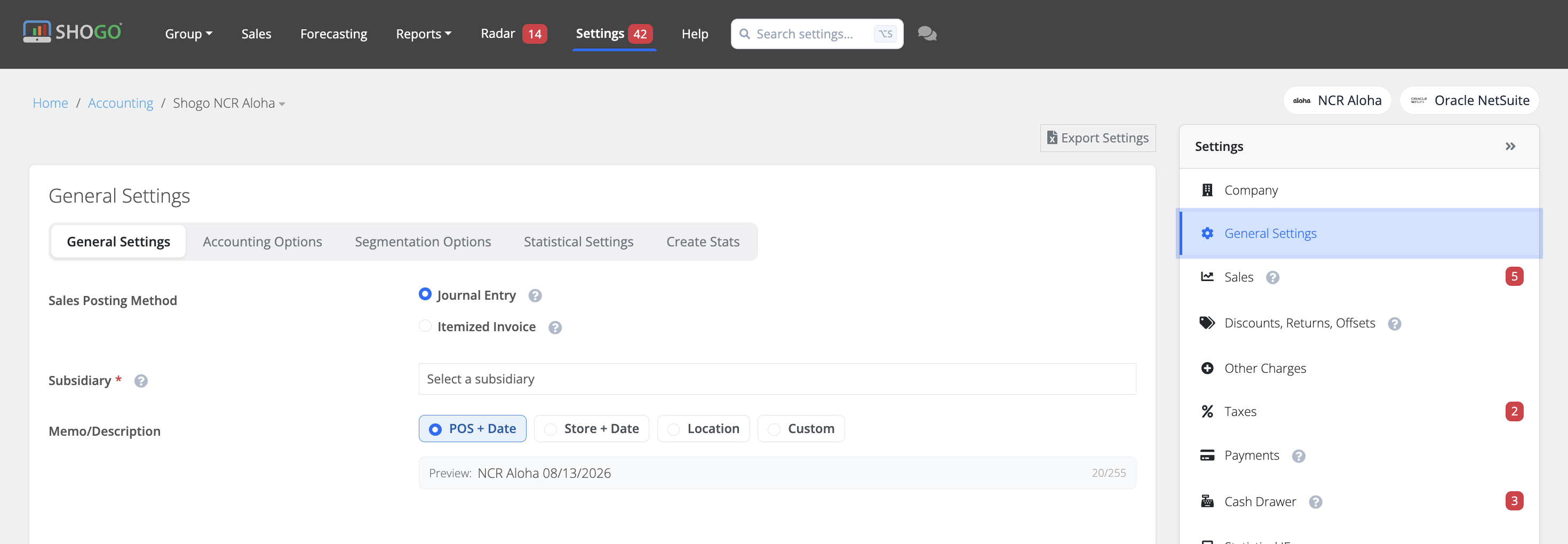This screenshot has height=544, width=1568.
Task: Click the Export Settings button
Action: pyautogui.click(x=1097, y=138)
